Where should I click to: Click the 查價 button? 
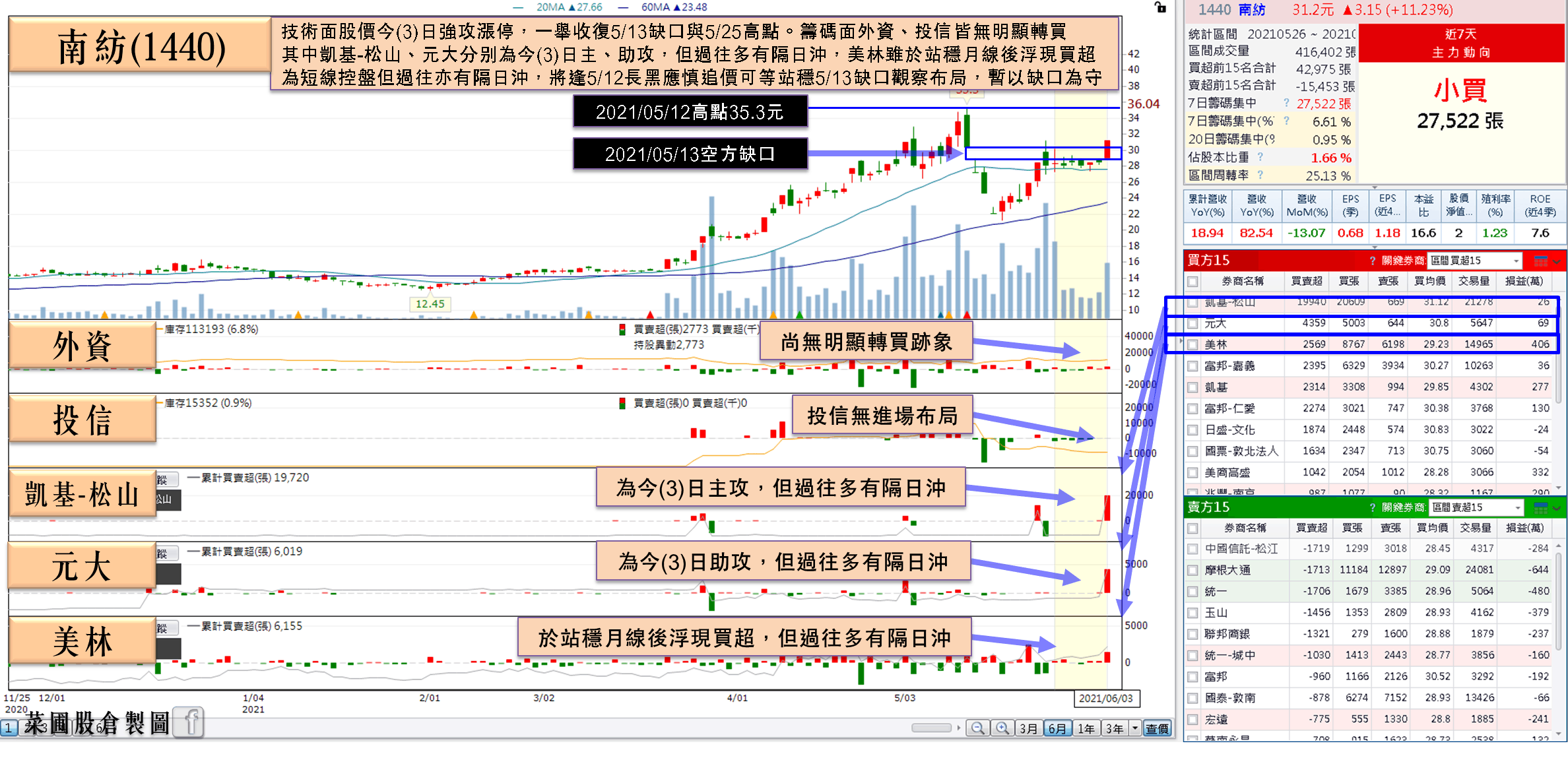coord(1157,728)
